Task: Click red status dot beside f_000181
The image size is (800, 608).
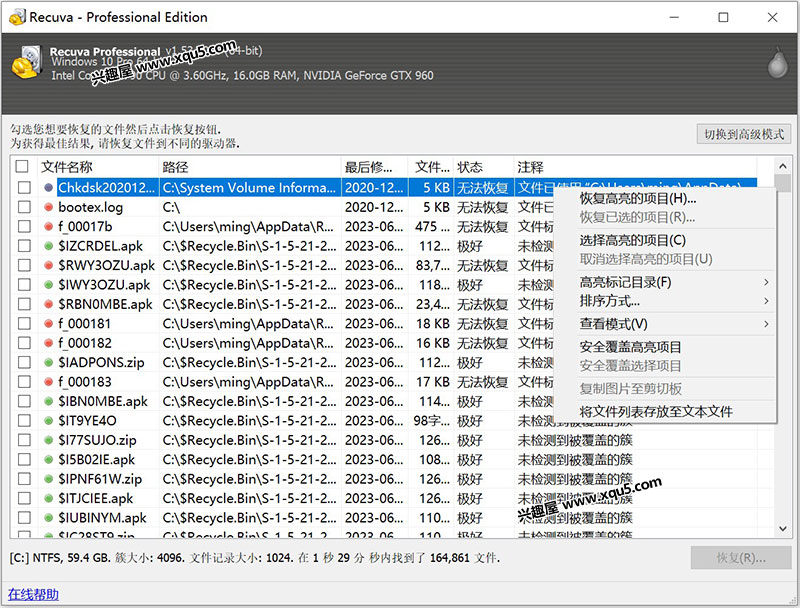Action: coord(48,323)
